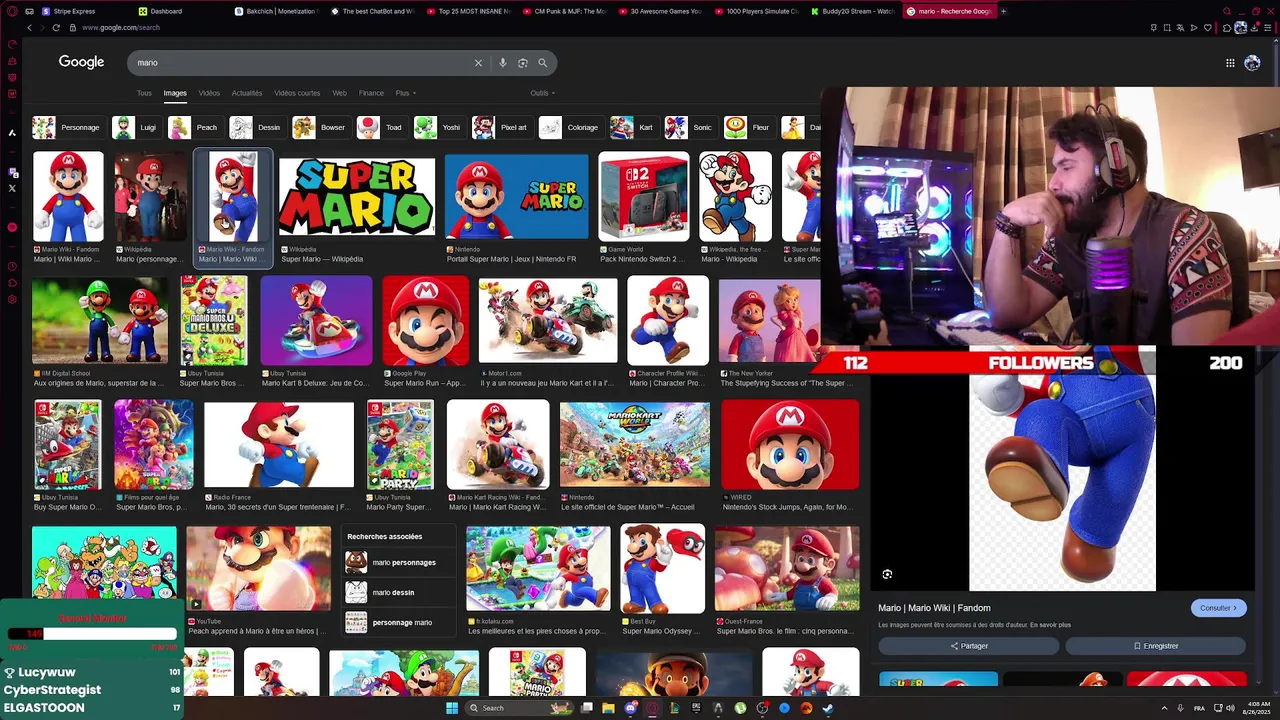Click the browser address bar

point(600,28)
